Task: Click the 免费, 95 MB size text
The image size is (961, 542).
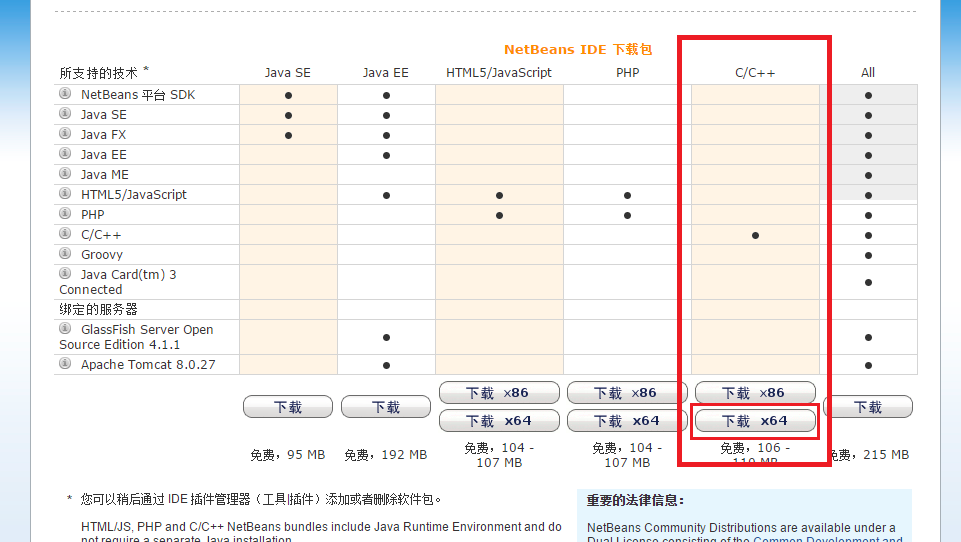Action: tap(287, 455)
